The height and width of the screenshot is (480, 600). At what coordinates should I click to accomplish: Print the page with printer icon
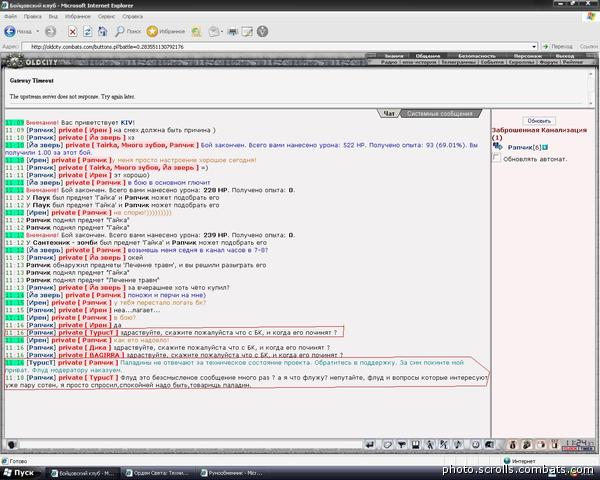233,32
